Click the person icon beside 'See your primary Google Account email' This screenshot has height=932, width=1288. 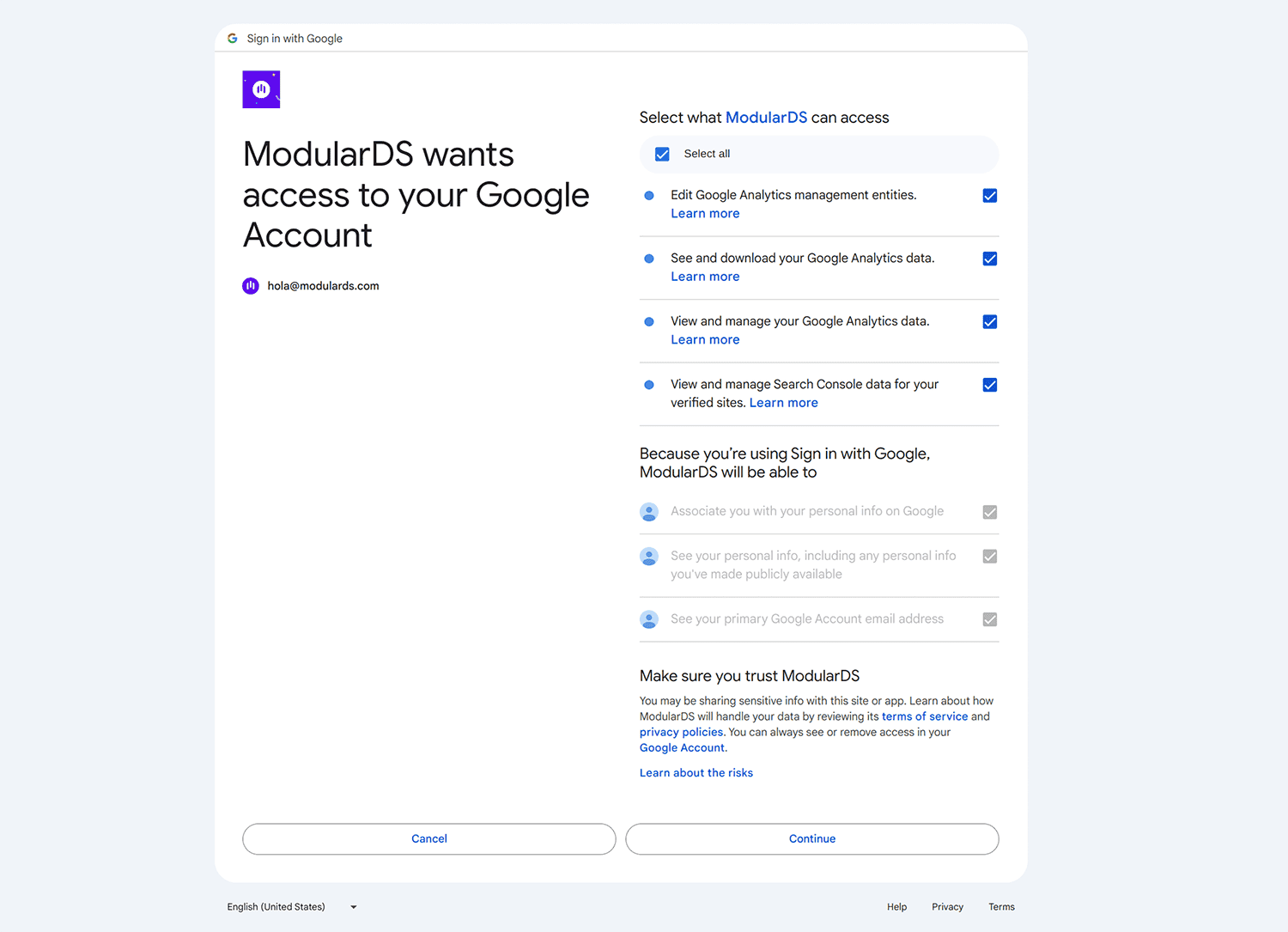pos(649,619)
